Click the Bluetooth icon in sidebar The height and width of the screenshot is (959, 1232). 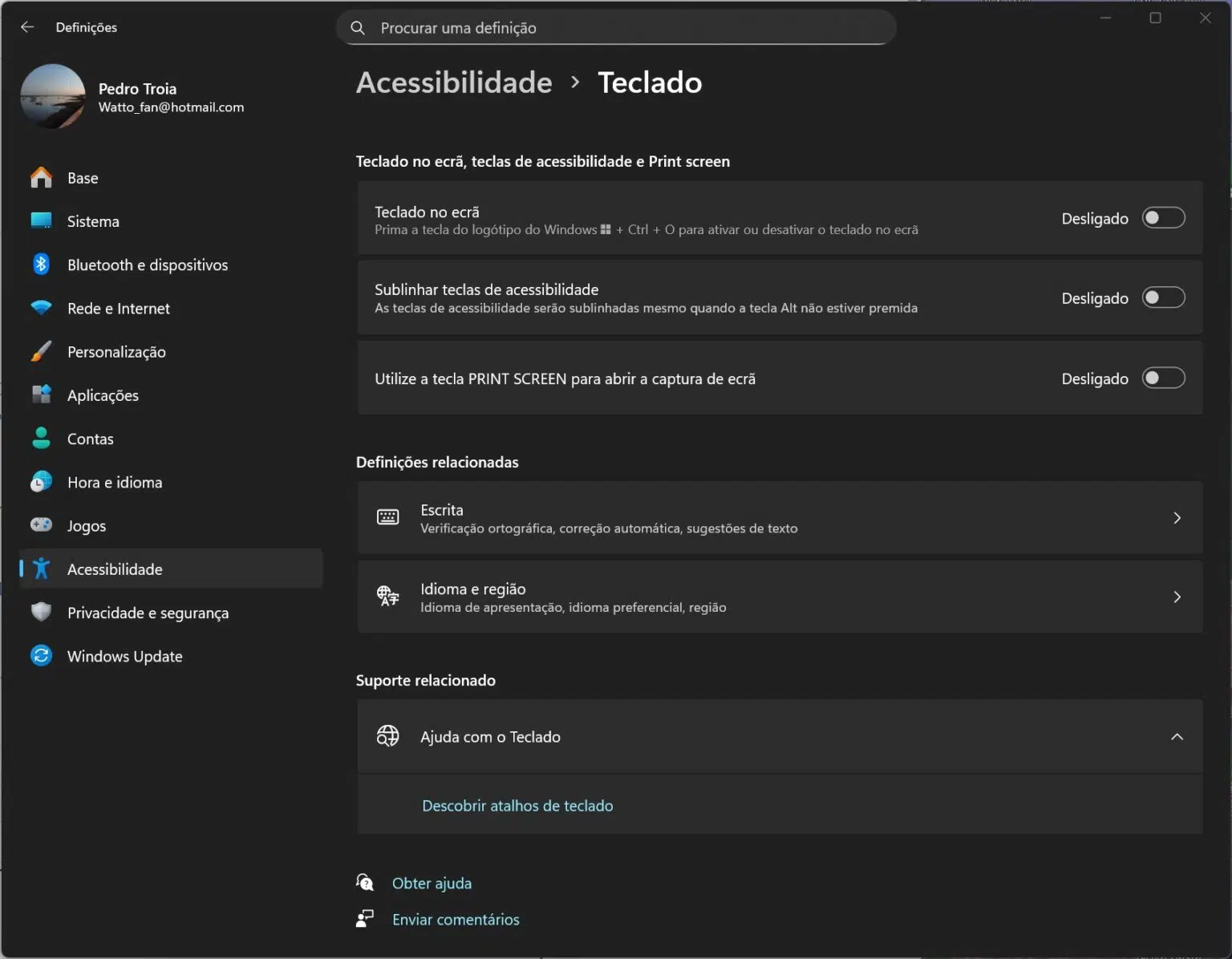(41, 264)
